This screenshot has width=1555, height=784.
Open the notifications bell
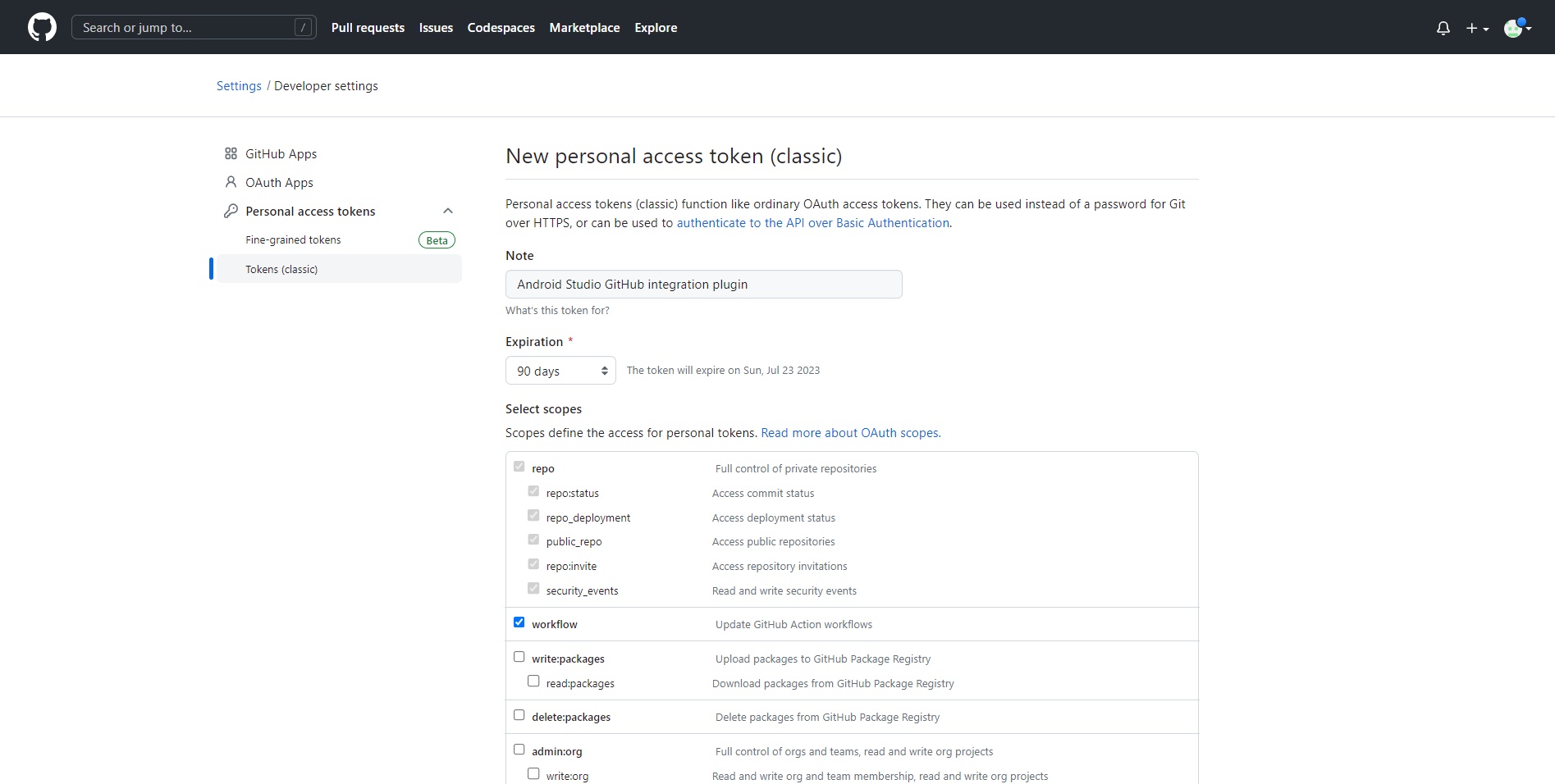click(x=1443, y=28)
